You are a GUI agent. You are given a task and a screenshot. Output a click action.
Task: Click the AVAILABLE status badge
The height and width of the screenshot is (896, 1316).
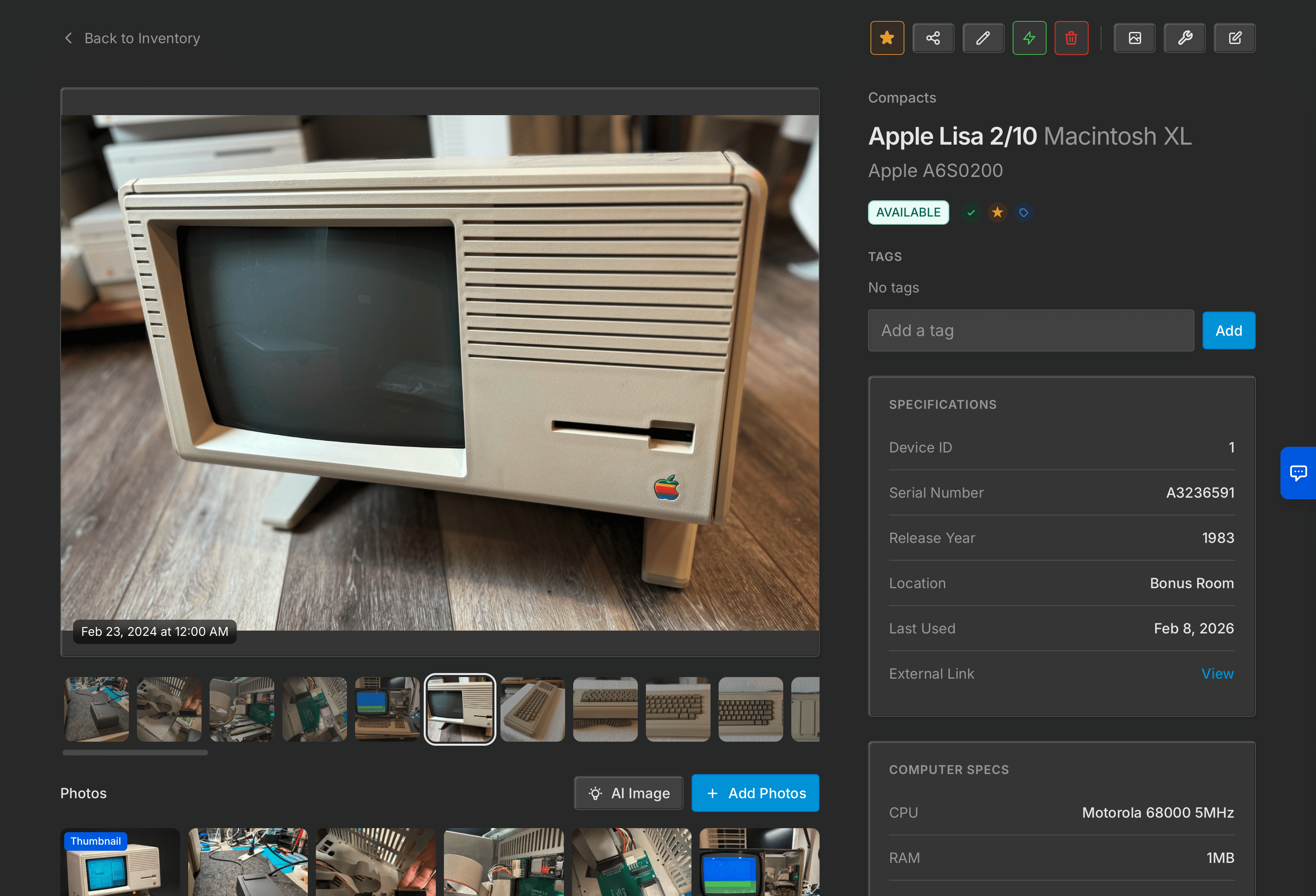(x=908, y=212)
